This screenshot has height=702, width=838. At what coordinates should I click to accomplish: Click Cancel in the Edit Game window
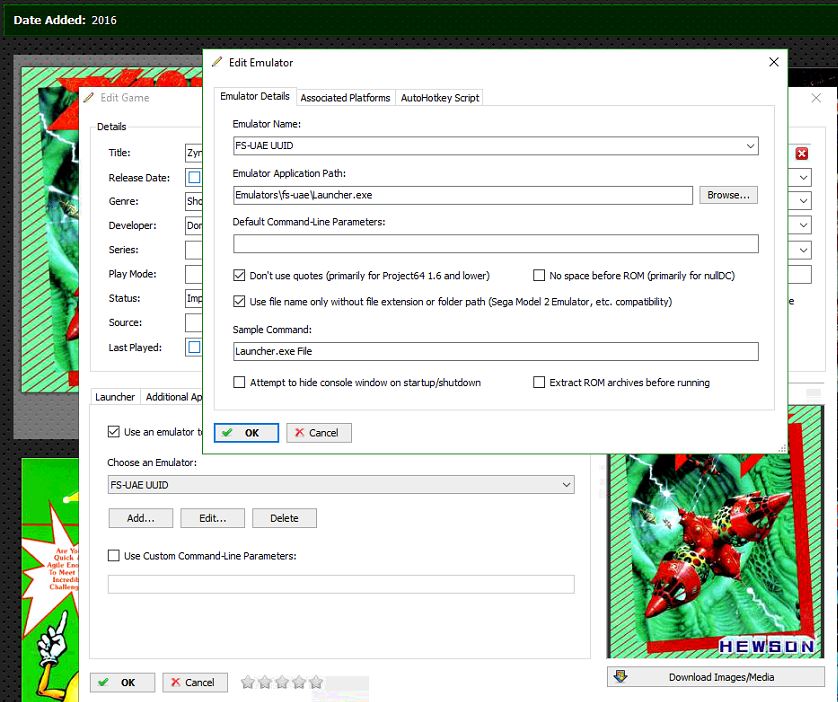point(195,682)
